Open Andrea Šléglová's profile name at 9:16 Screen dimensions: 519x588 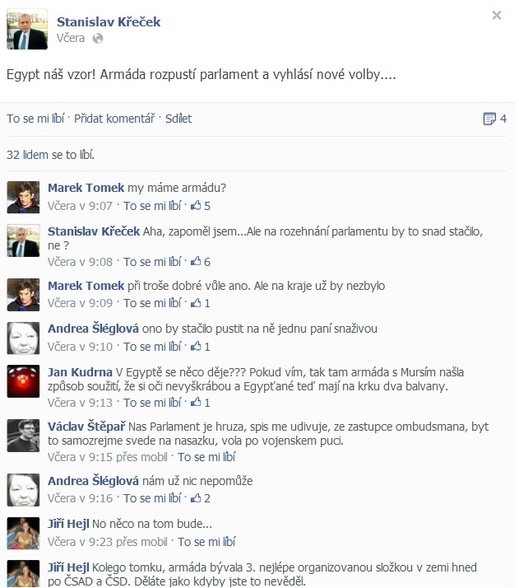point(93,480)
